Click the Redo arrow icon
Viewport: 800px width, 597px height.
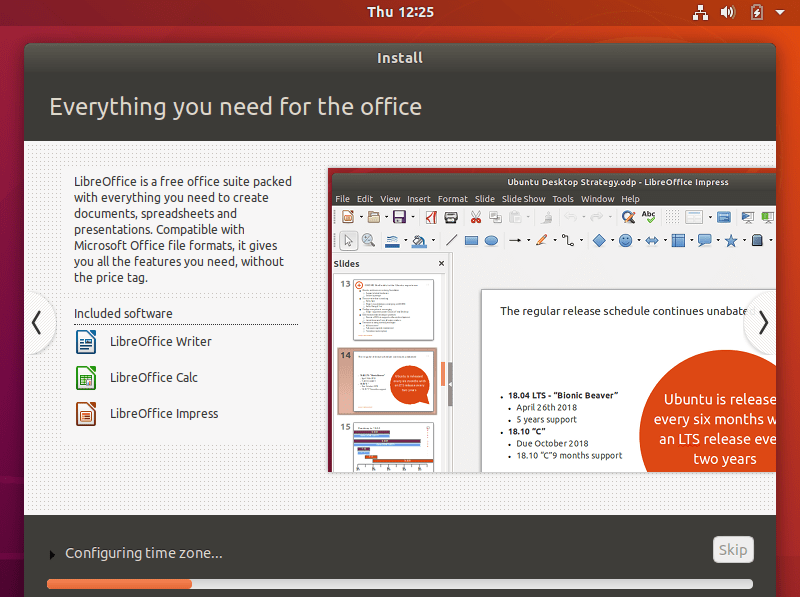[596, 217]
